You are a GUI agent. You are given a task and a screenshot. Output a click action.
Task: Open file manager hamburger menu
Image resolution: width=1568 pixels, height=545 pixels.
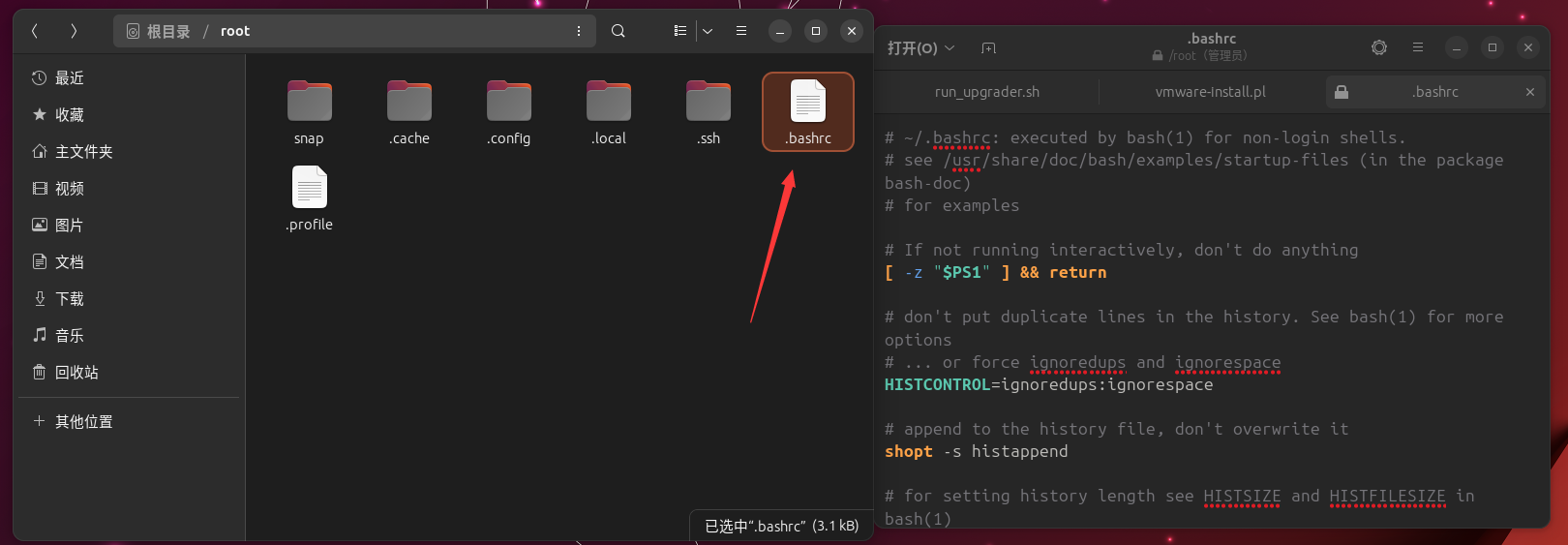[x=741, y=31]
